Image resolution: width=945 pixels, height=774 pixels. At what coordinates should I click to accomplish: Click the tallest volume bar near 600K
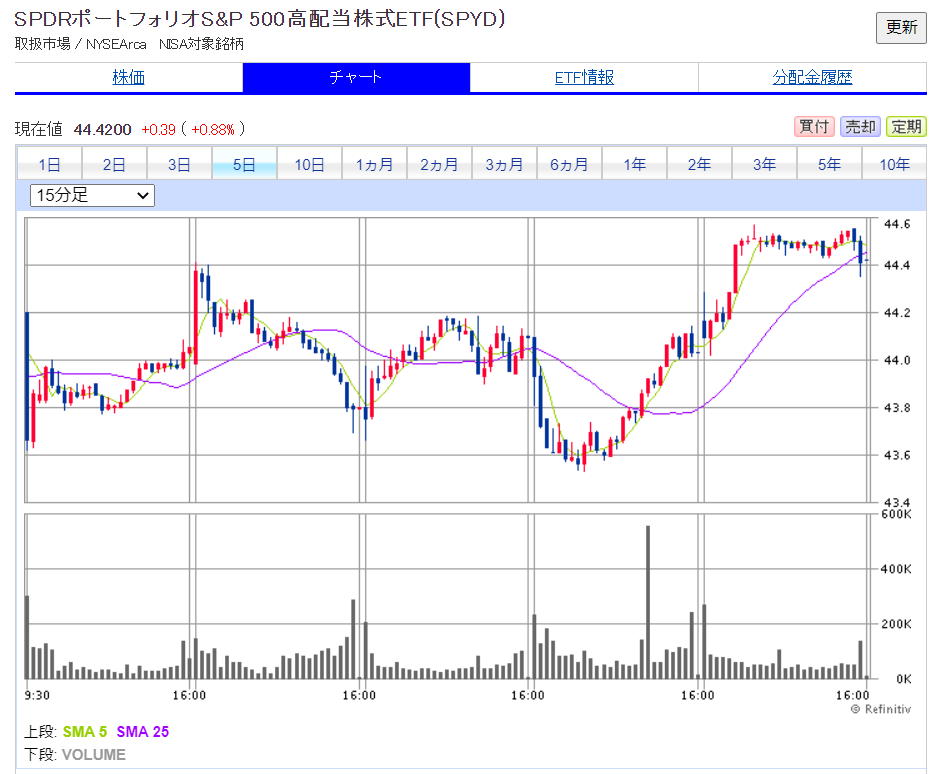click(648, 602)
